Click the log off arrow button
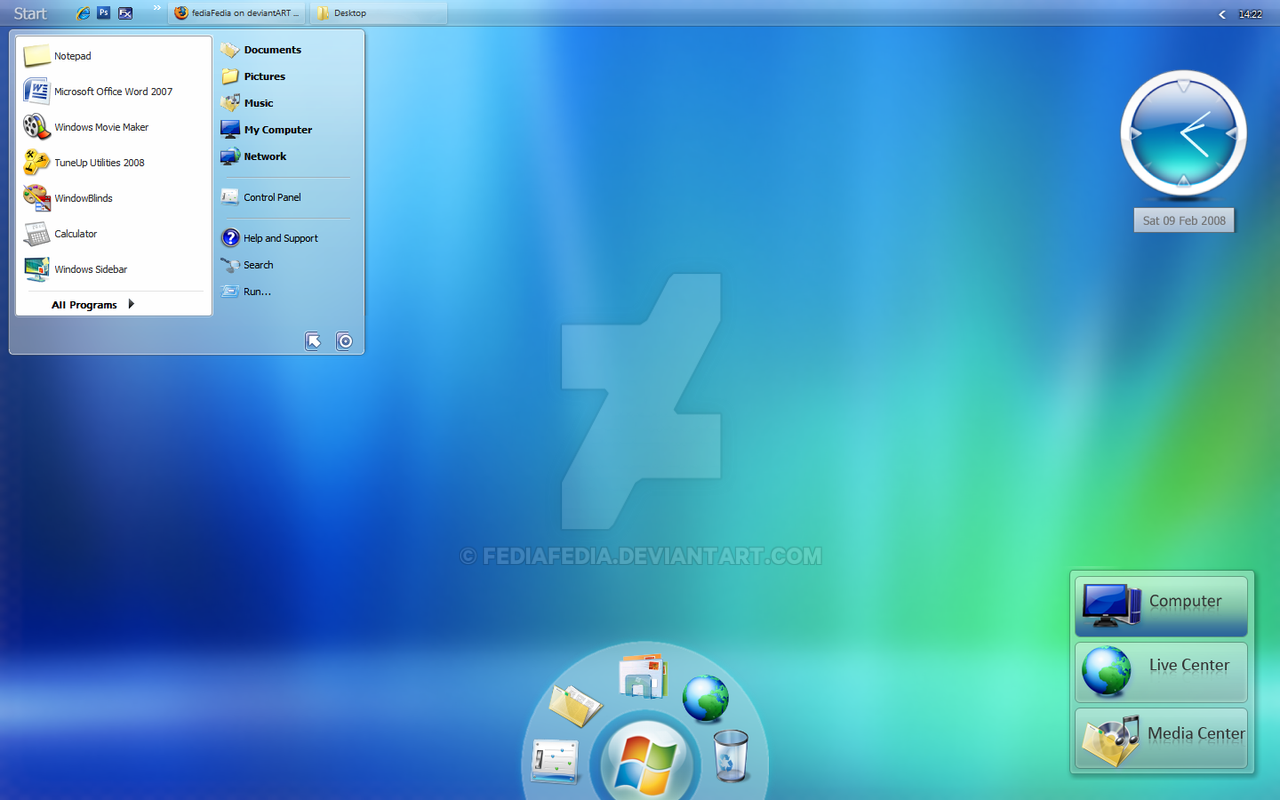The width and height of the screenshot is (1280, 800). tap(314, 341)
